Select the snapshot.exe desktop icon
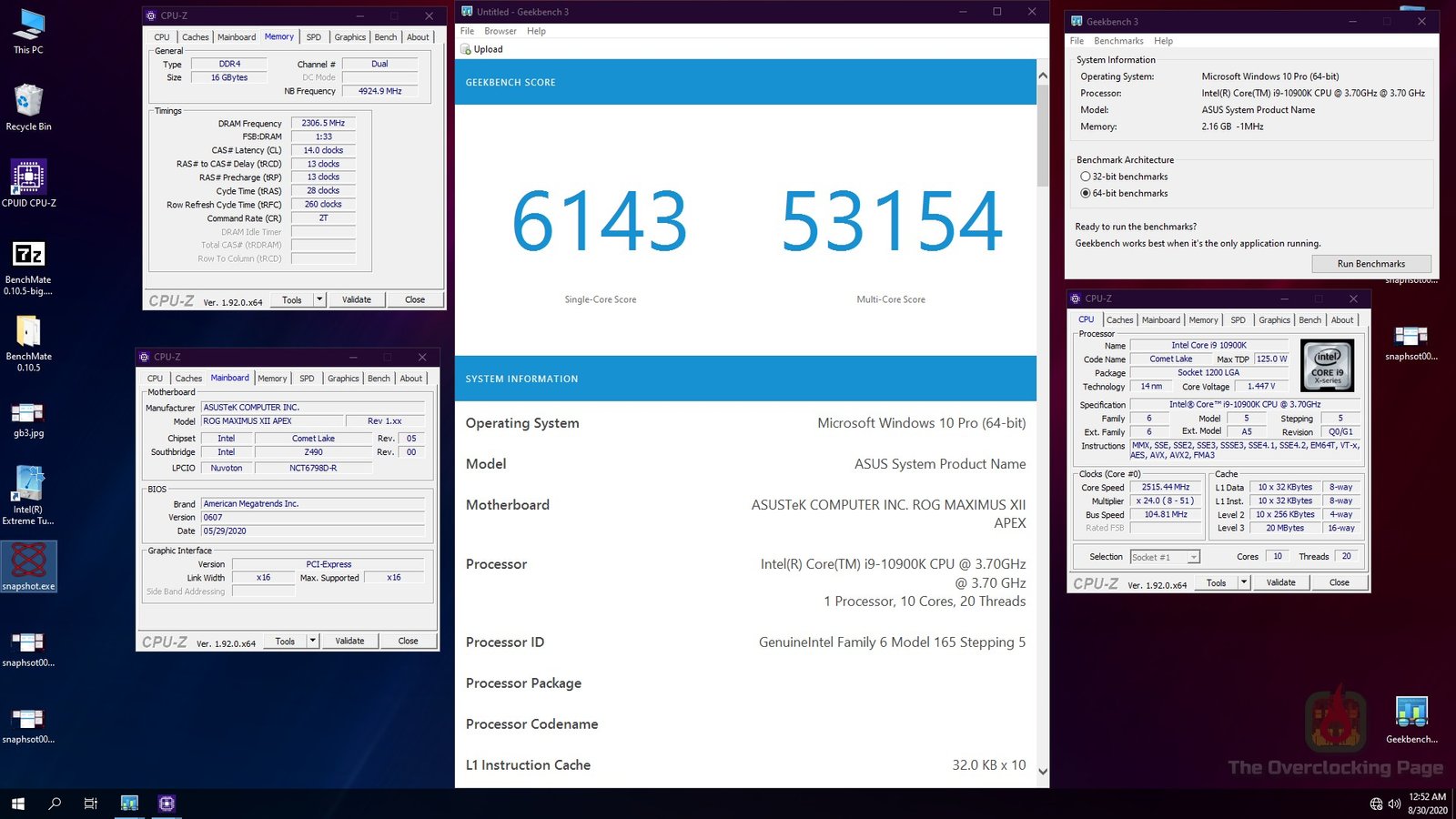 coord(28,562)
